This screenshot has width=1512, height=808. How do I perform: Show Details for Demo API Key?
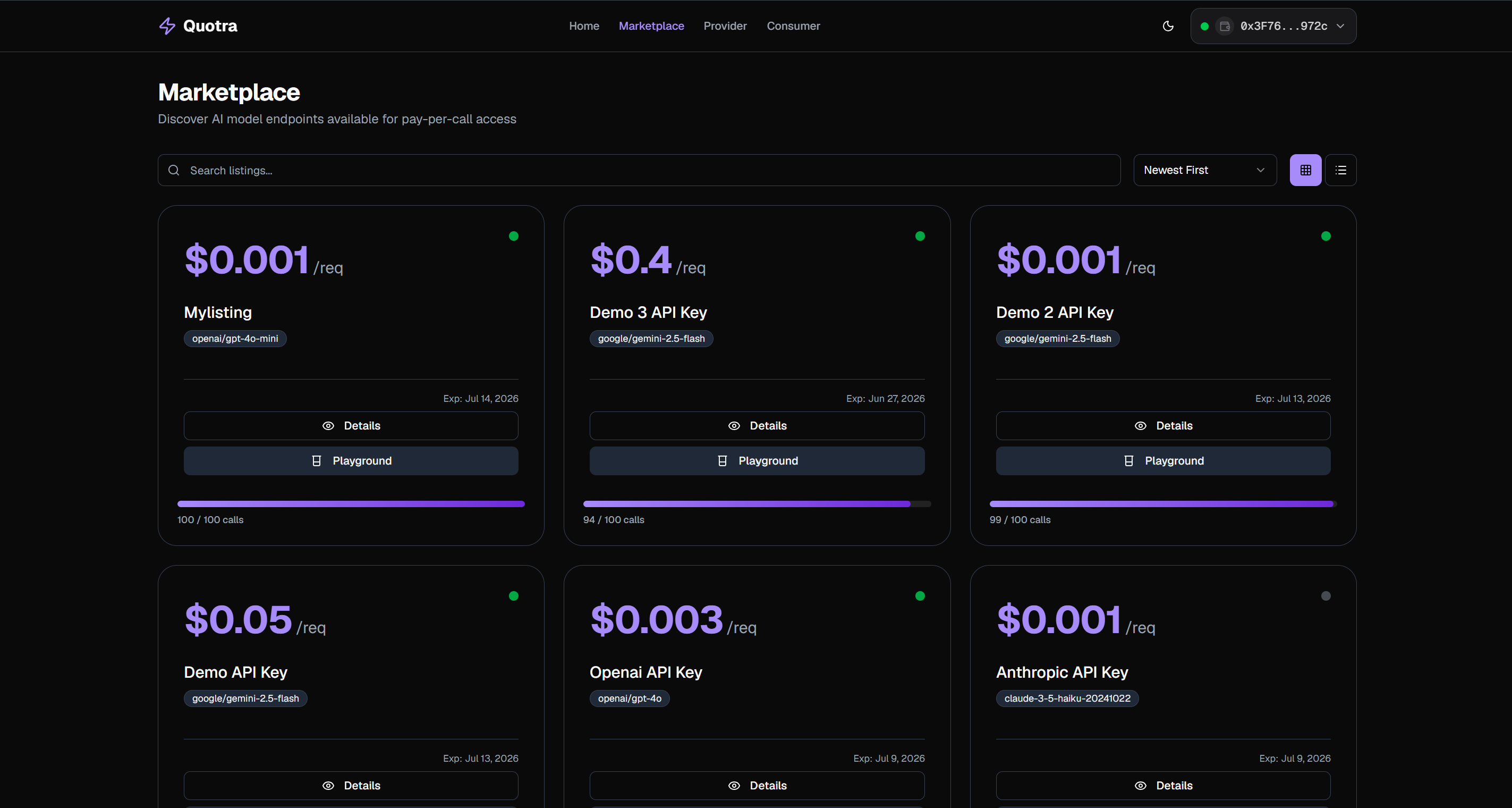[351, 786]
